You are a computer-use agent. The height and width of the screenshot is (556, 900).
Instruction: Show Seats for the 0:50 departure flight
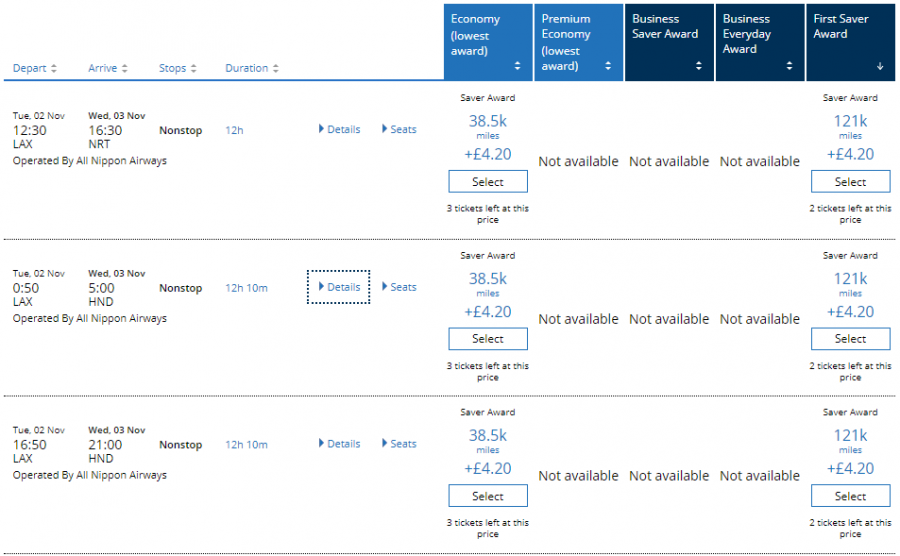pos(400,287)
